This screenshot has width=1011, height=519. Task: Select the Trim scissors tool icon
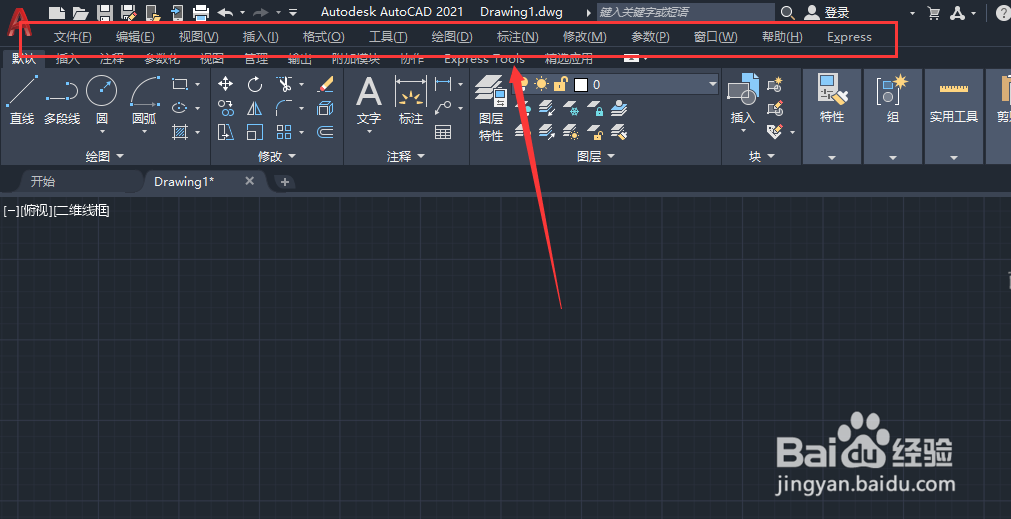pos(284,84)
